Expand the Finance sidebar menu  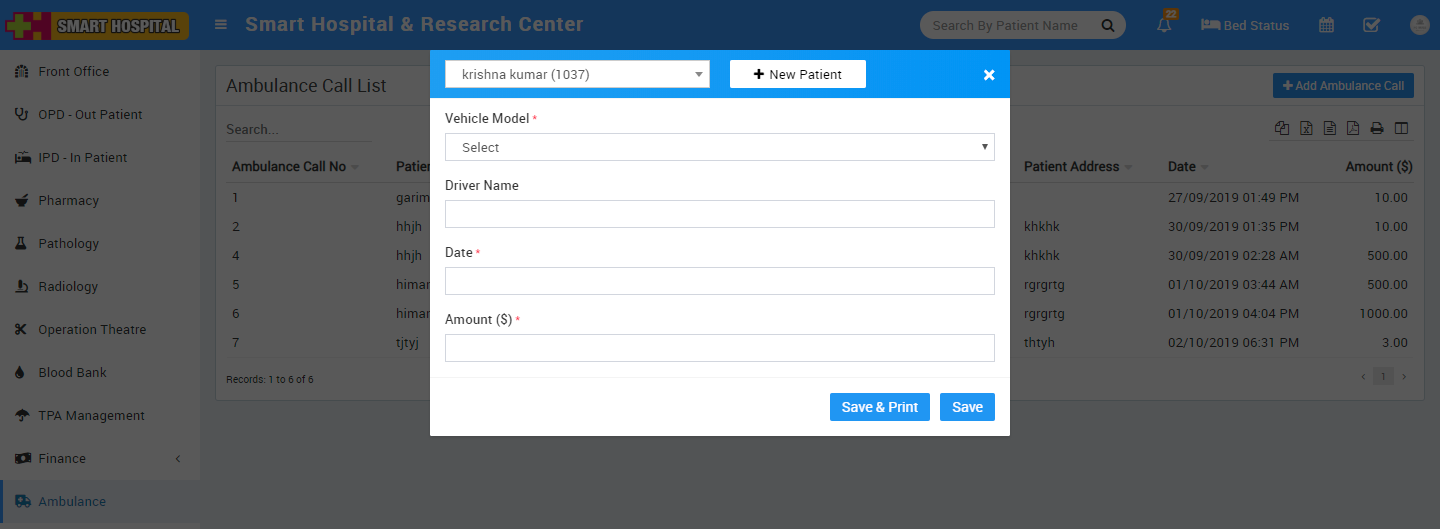[100, 459]
